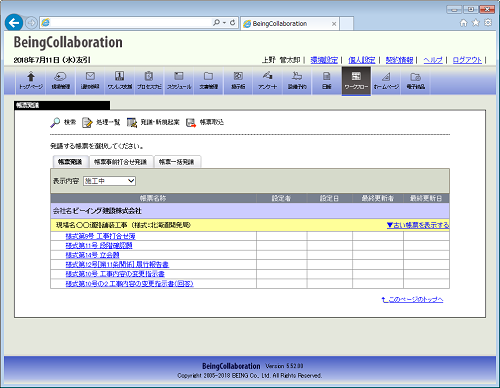Go back with the browser back arrow
Image resolution: width=500 pixels, height=388 pixels.
14,23
